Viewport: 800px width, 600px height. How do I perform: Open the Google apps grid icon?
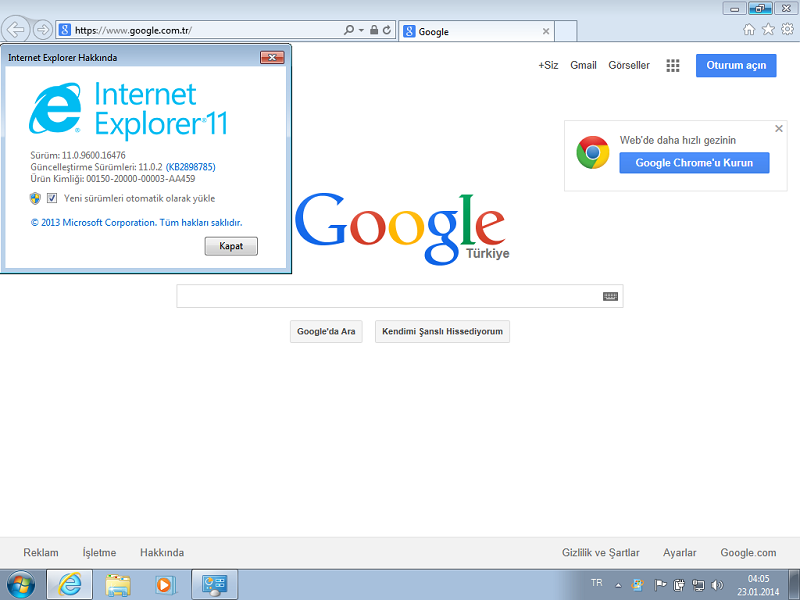673,65
